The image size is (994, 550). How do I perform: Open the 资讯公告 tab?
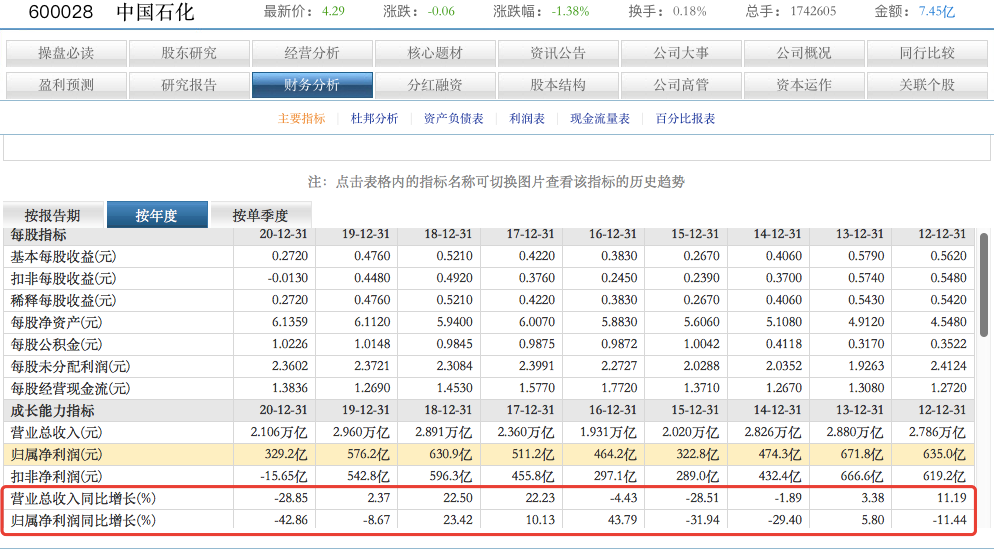point(558,53)
